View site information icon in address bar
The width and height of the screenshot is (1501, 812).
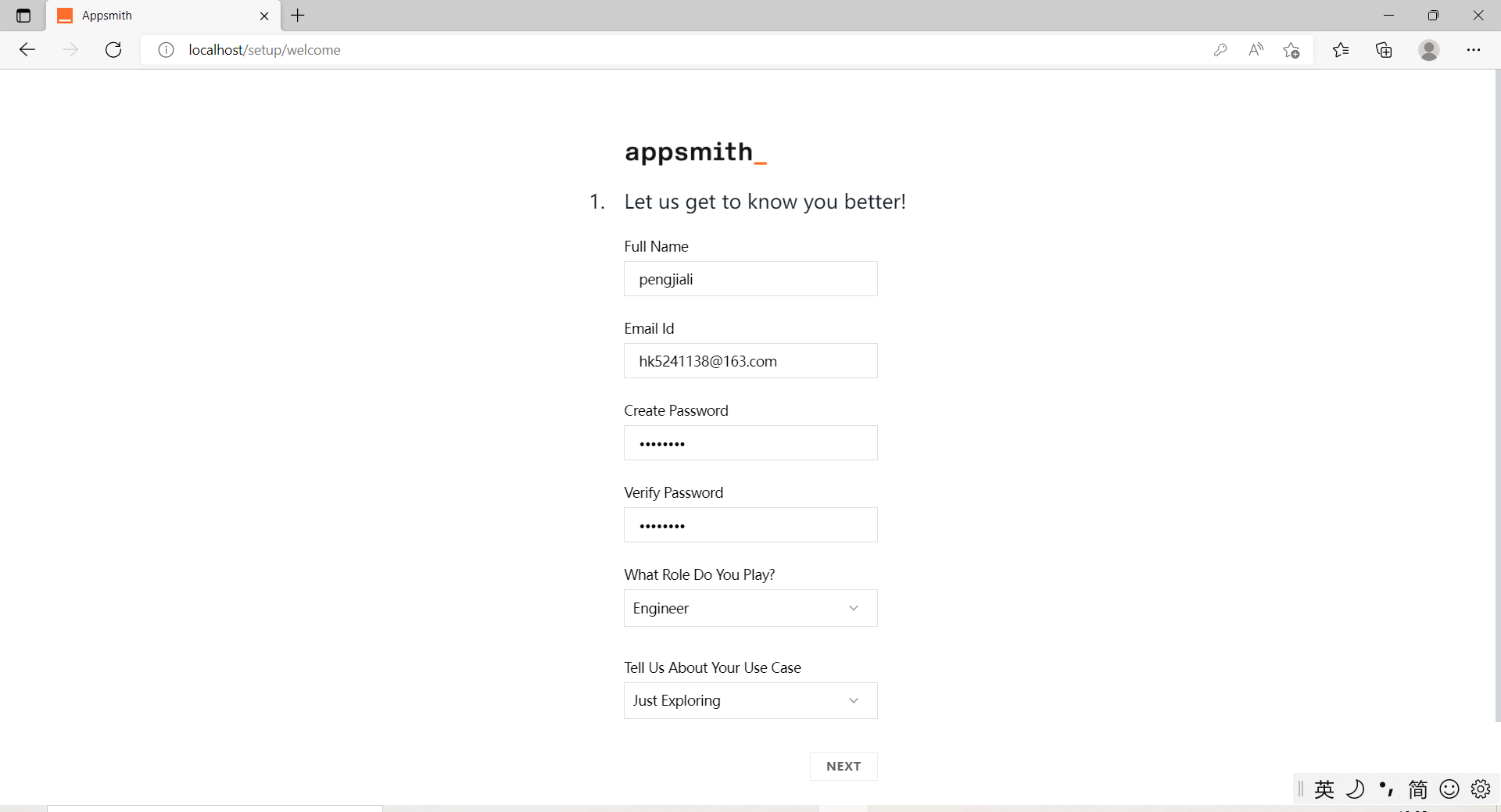pyautogui.click(x=166, y=50)
